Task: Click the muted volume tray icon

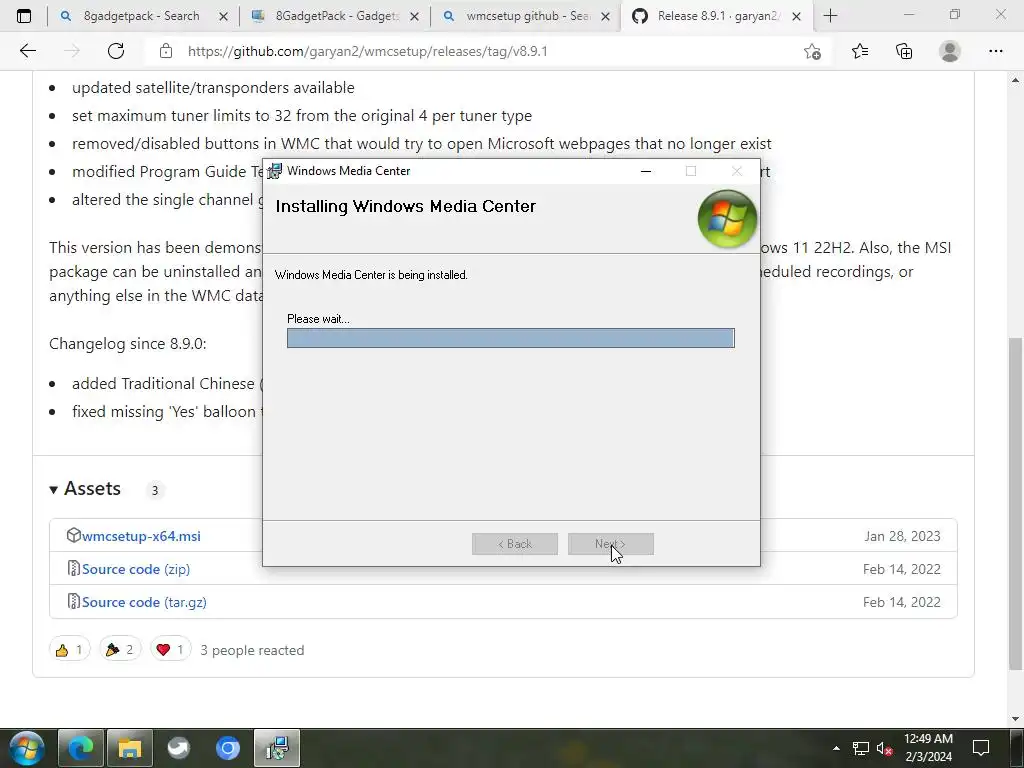Action: click(884, 748)
